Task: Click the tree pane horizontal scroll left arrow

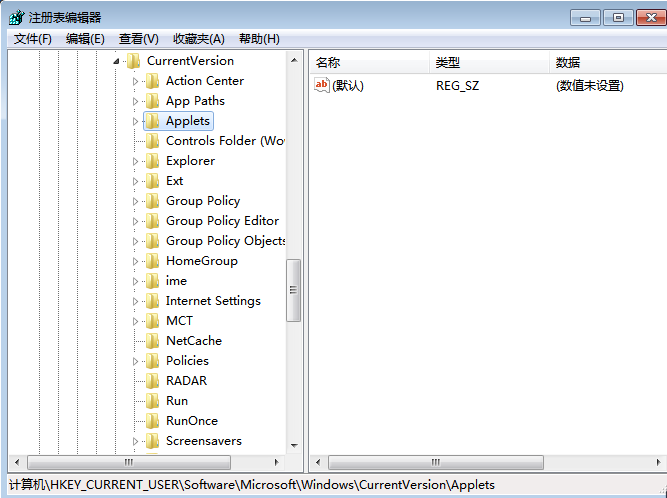Action: (17, 462)
